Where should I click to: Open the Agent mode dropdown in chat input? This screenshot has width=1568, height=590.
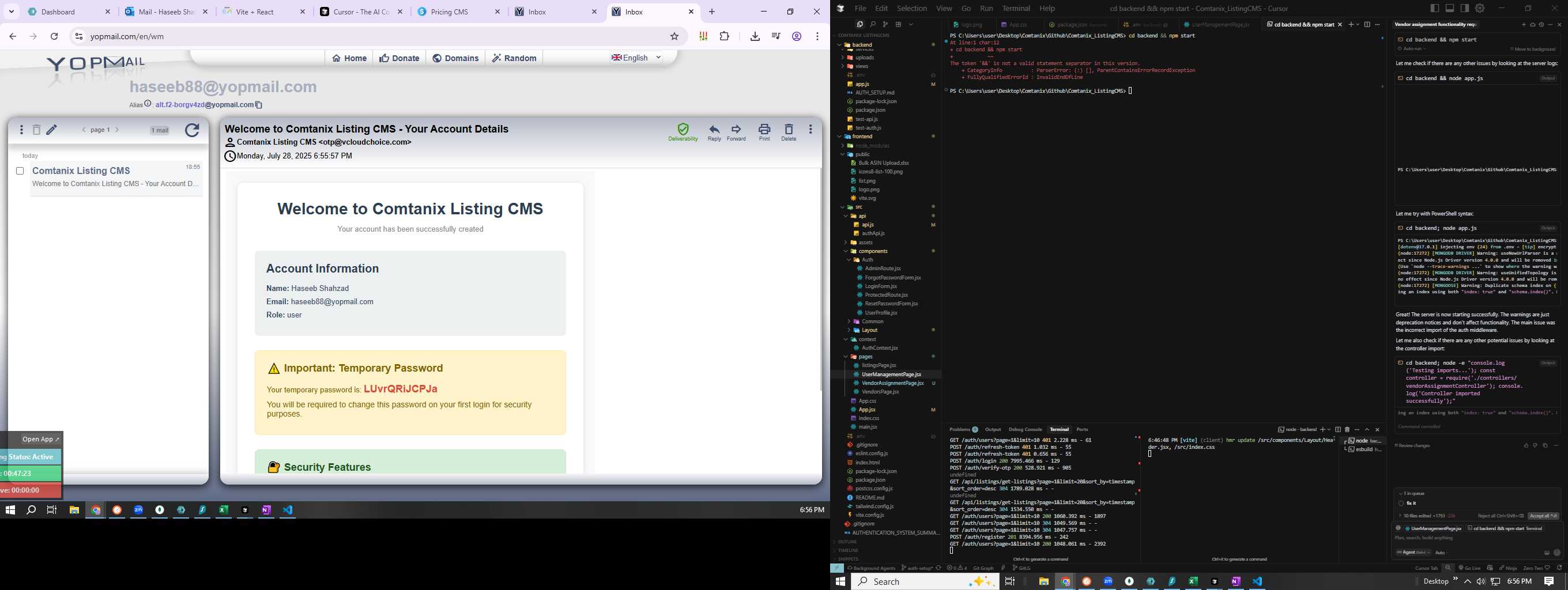point(1413,553)
